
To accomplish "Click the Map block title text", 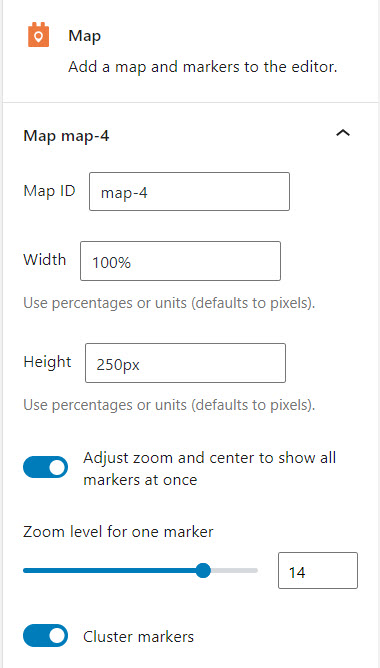I will pyautogui.click(x=84, y=36).
